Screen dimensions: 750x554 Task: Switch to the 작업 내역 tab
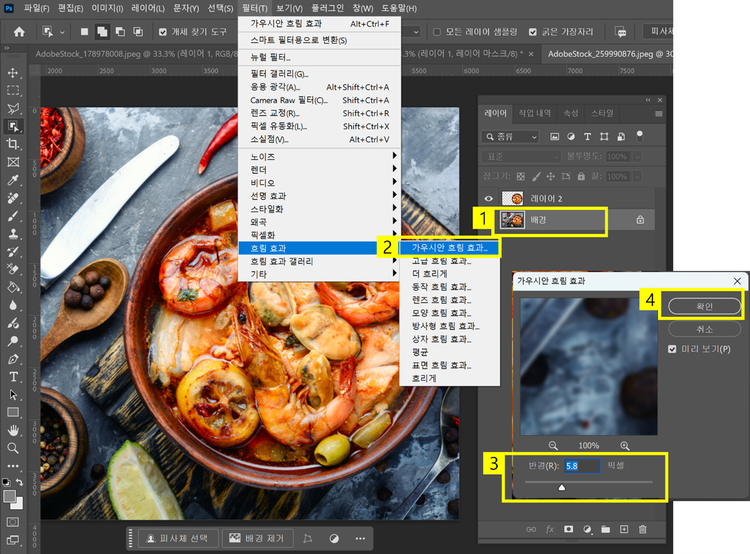pyautogui.click(x=534, y=113)
